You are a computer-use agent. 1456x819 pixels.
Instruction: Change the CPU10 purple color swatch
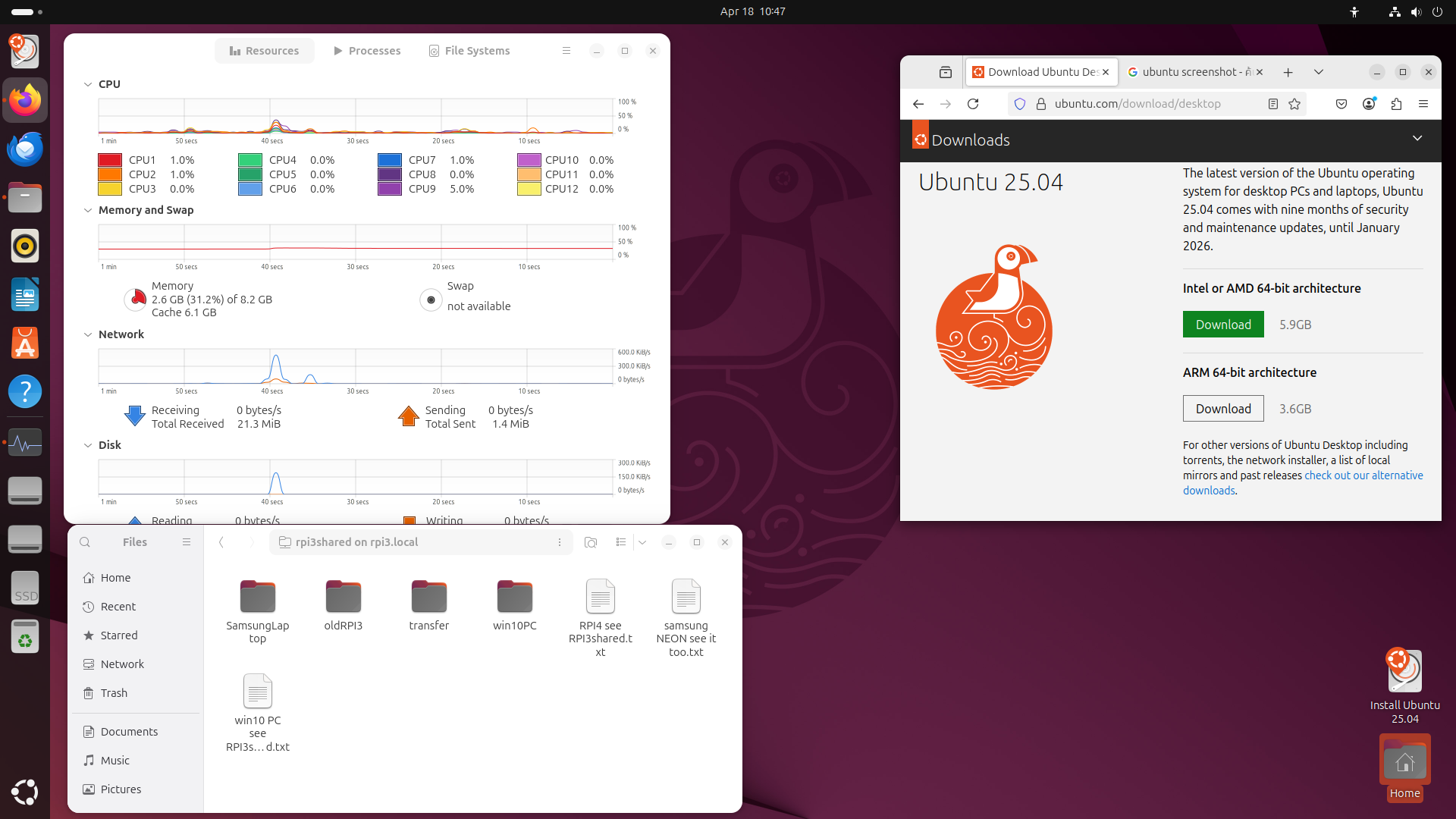pyautogui.click(x=529, y=160)
